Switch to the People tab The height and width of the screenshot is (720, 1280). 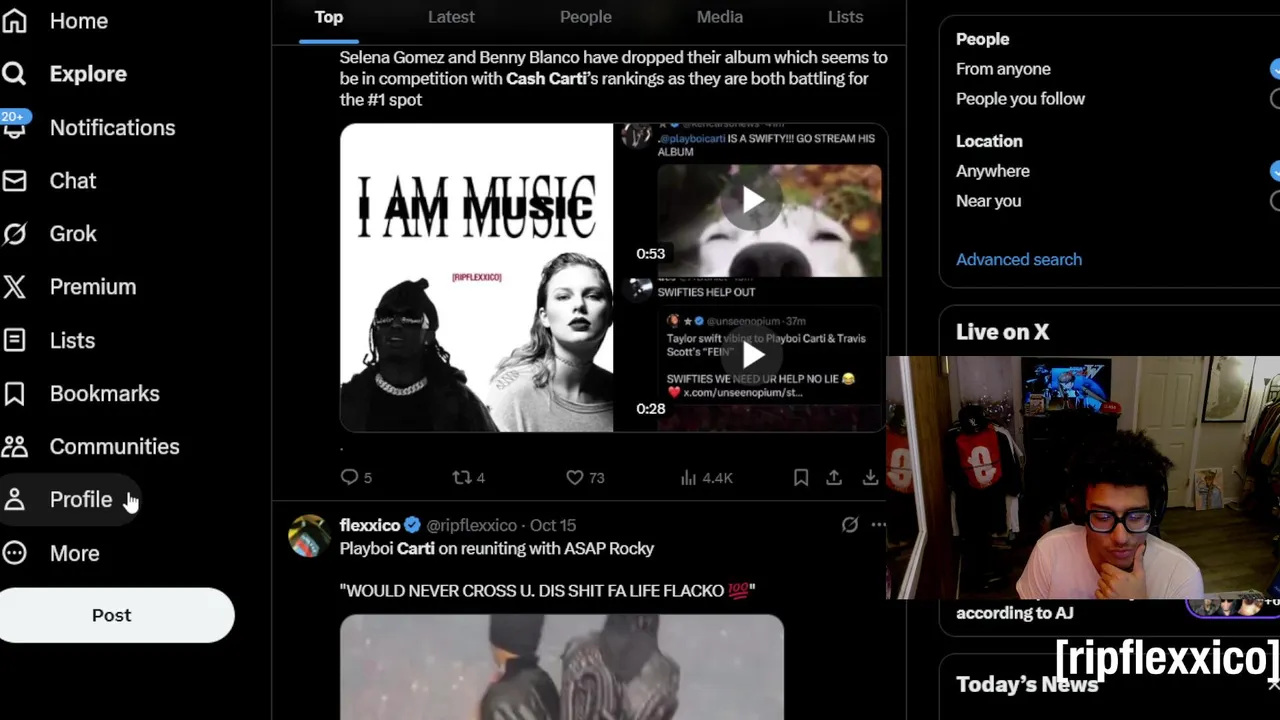tap(586, 17)
